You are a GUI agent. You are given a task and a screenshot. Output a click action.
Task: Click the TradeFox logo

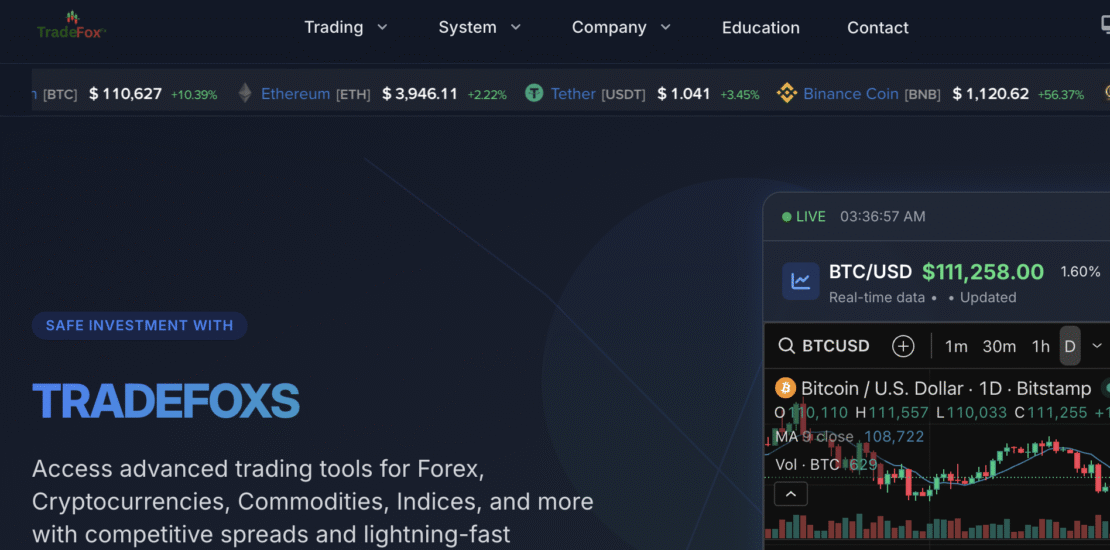tap(71, 25)
